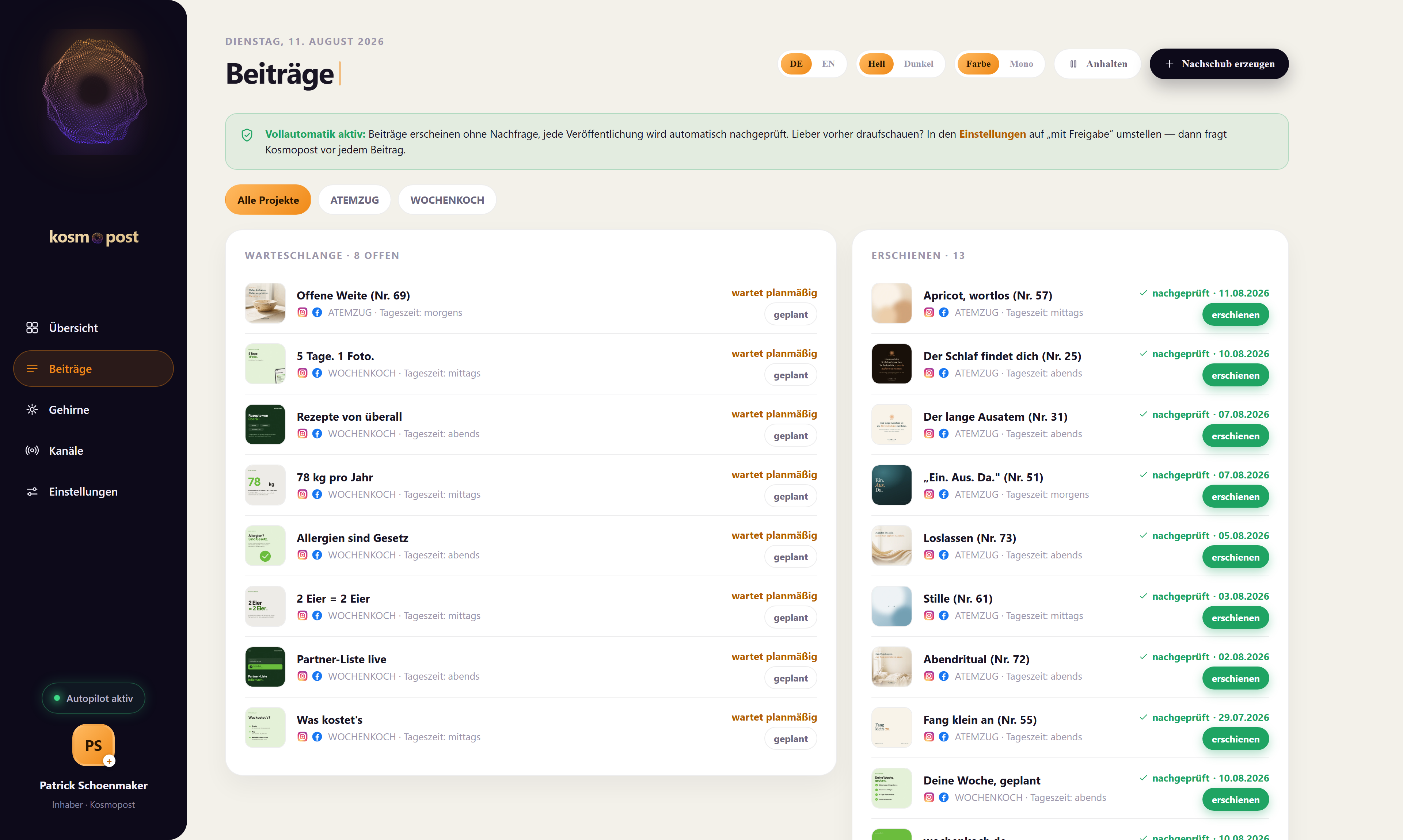This screenshot has height=840, width=1403.
Task: Click Facebook icon on Loslassen (Nr. 73)
Action: (x=944, y=555)
